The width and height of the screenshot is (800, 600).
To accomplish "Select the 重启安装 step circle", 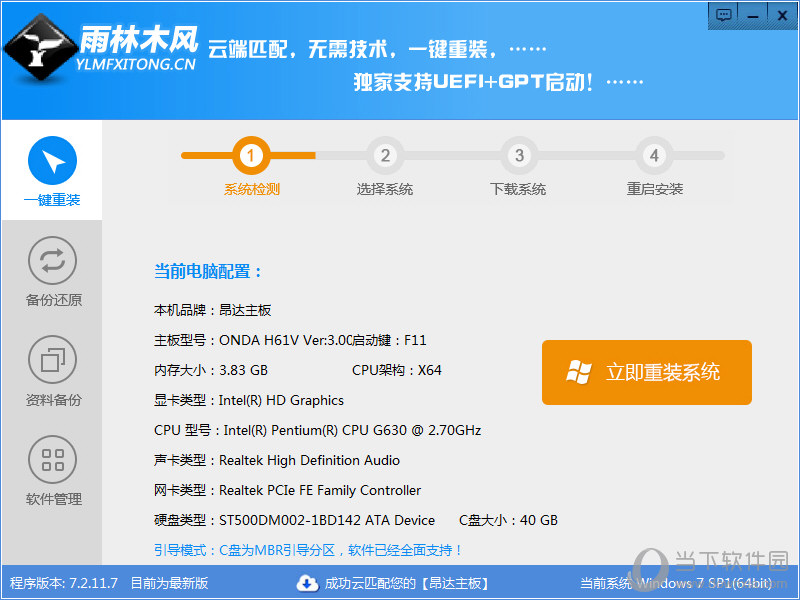I will [654, 156].
